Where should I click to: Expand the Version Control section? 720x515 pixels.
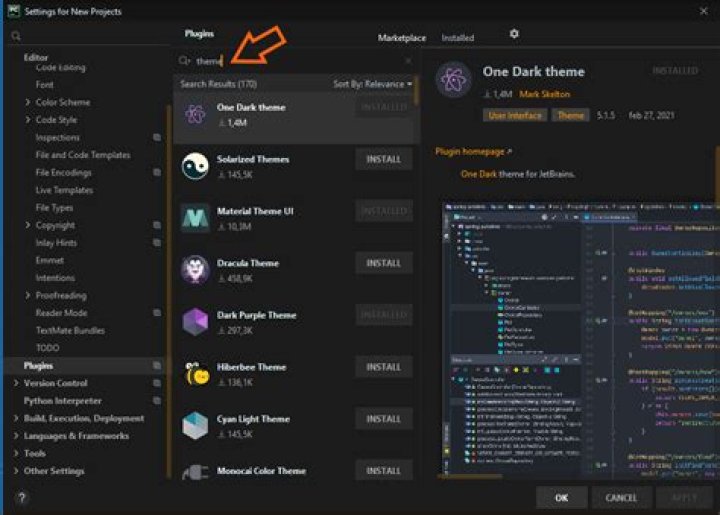(16, 383)
